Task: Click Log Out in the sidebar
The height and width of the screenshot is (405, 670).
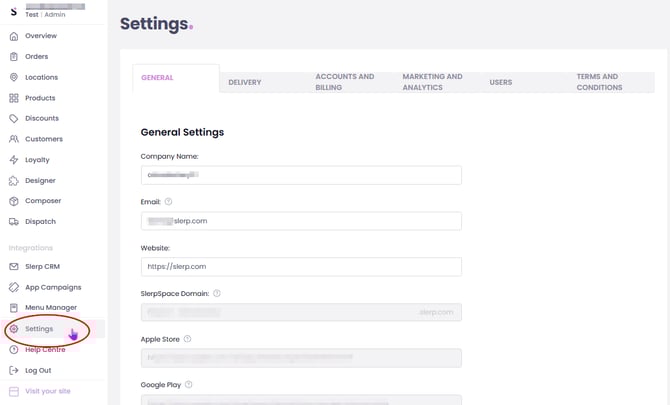Action: [x=38, y=370]
